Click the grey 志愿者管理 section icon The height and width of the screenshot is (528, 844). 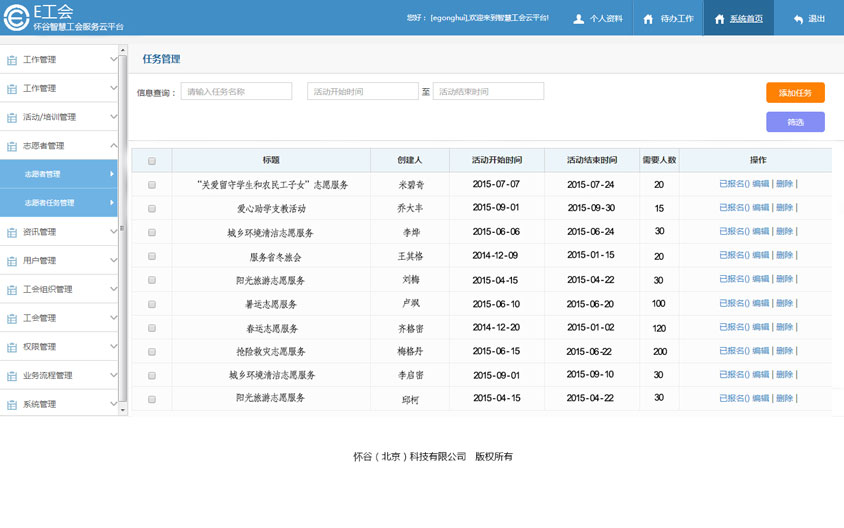[x=12, y=146]
